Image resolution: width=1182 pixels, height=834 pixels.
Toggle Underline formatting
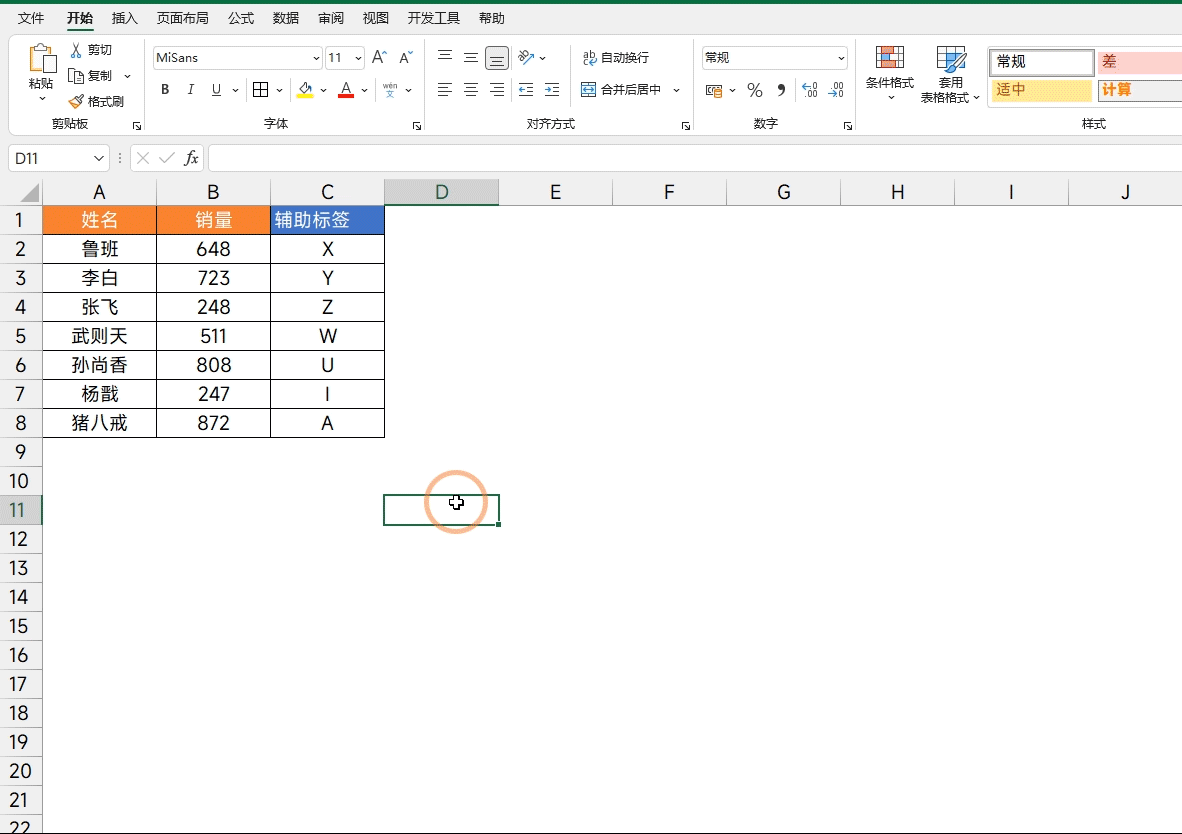tap(216, 90)
